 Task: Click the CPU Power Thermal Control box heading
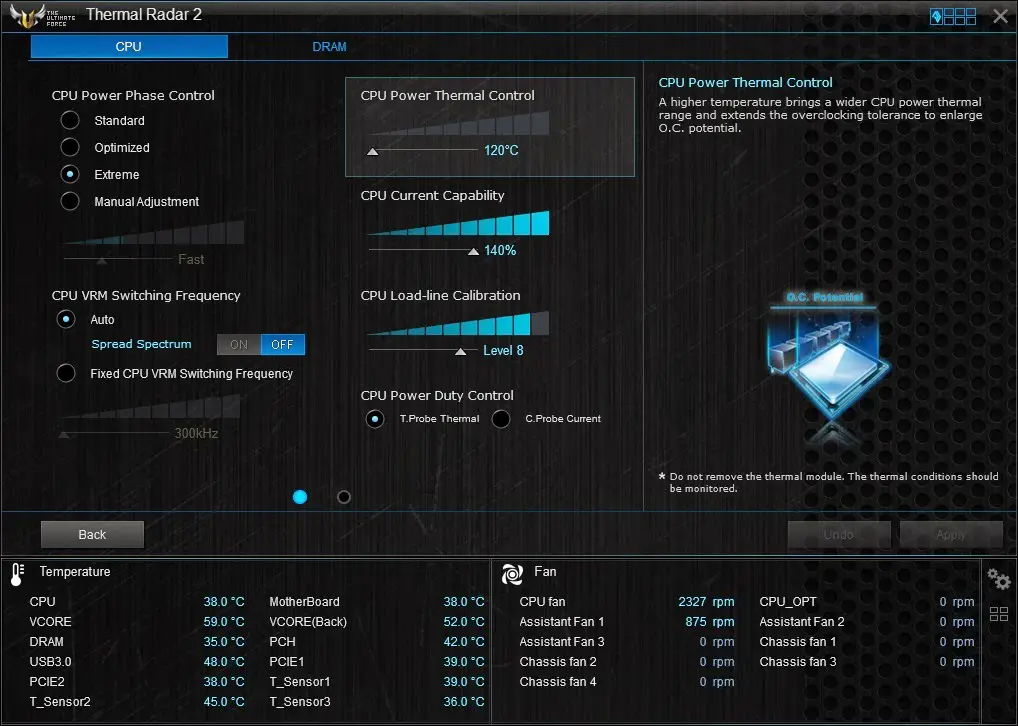click(x=447, y=95)
